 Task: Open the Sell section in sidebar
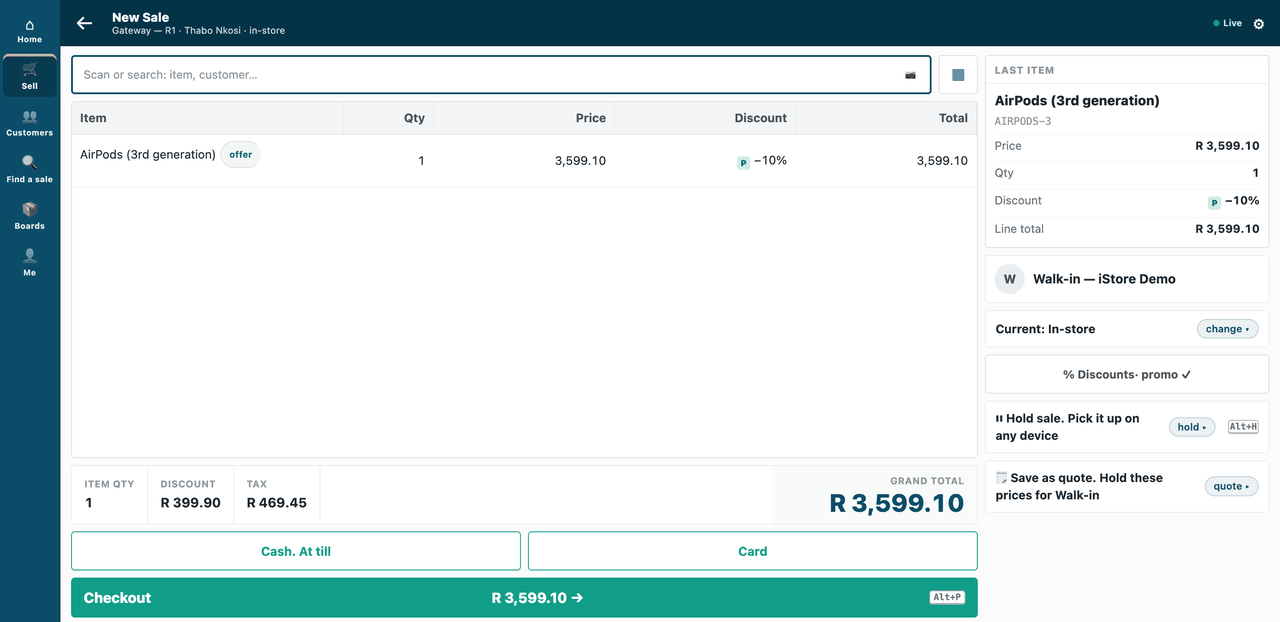click(30, 77)
